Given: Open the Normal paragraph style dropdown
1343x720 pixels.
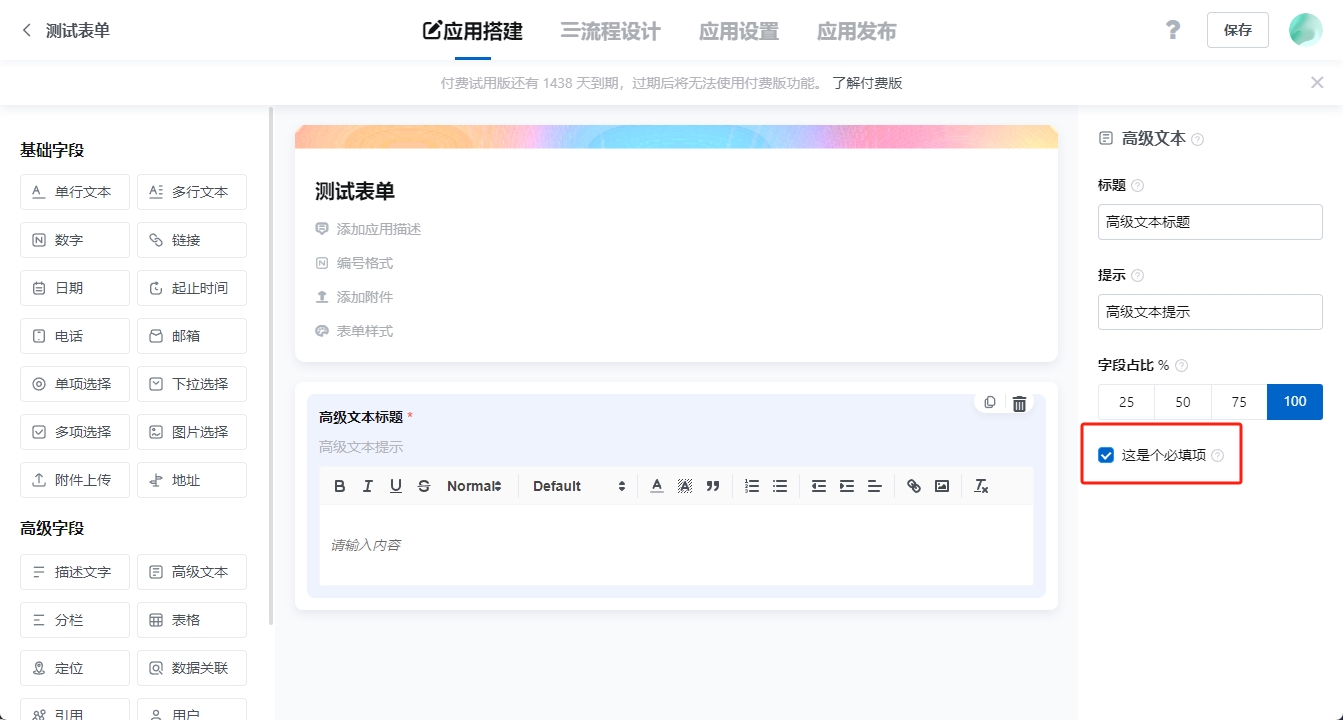Looking at the screenshot, I should [x=473, y=486].
